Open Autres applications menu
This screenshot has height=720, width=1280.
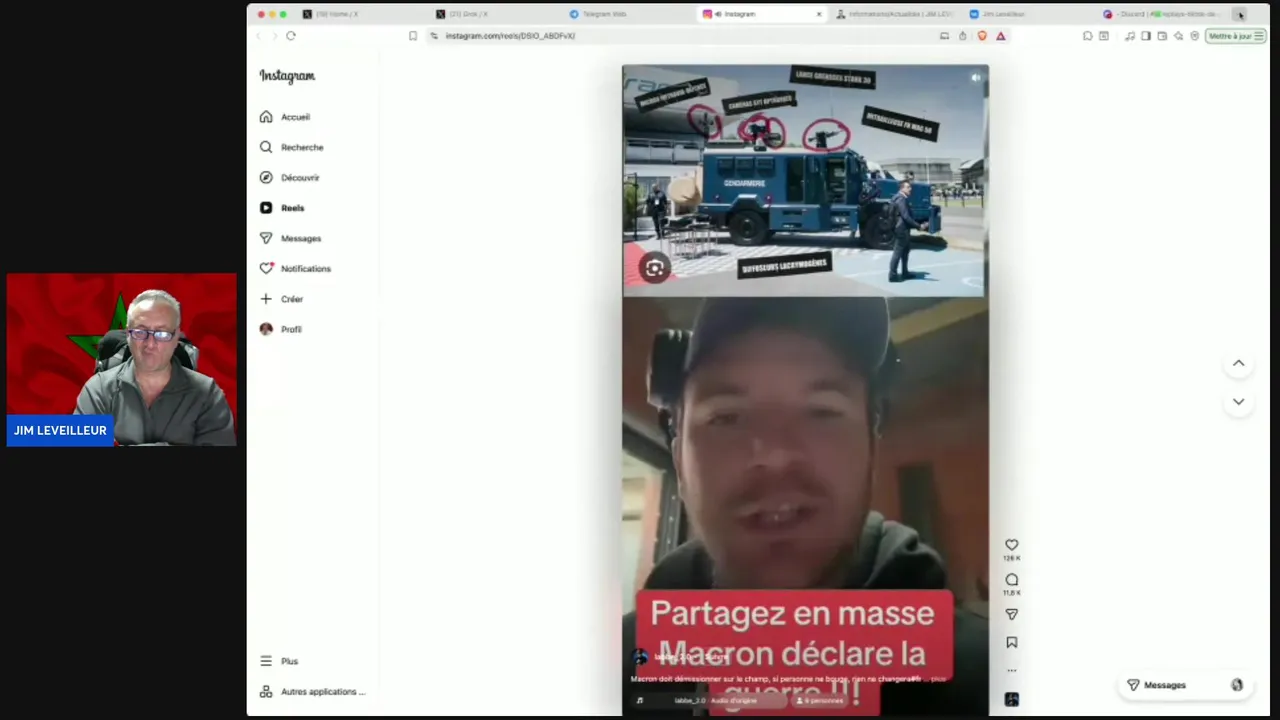pos(312,692)
